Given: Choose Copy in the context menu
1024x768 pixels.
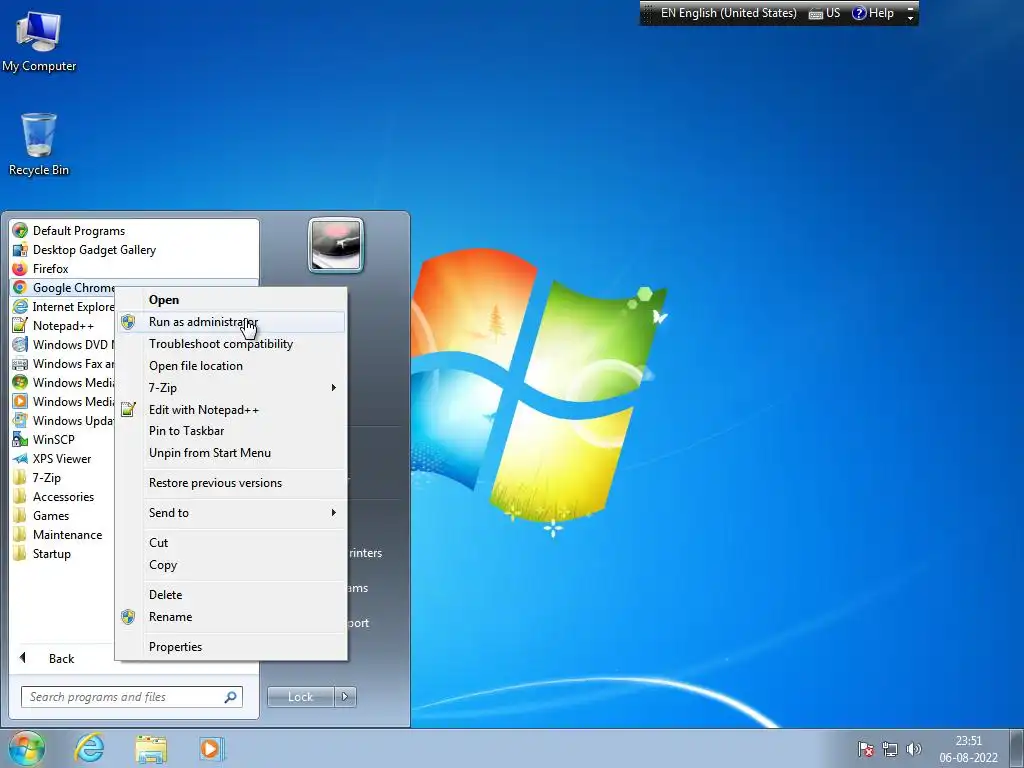Looking at the screenshot, I should pos(231,565).
